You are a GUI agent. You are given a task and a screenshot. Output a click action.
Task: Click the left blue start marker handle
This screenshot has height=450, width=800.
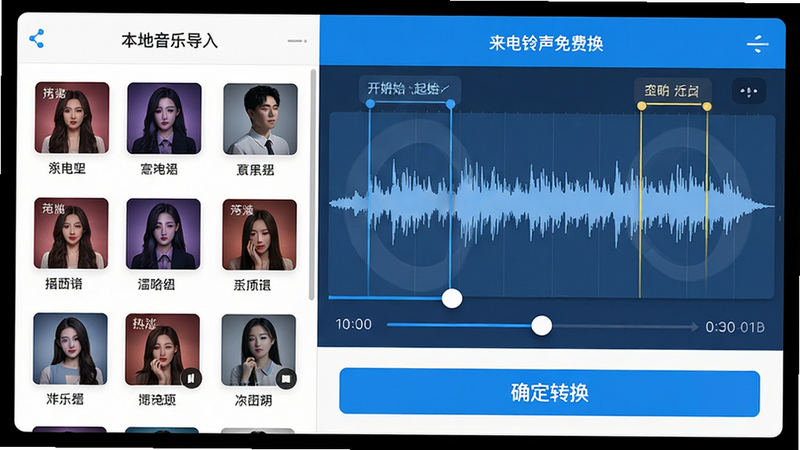(x=370, y=104)
